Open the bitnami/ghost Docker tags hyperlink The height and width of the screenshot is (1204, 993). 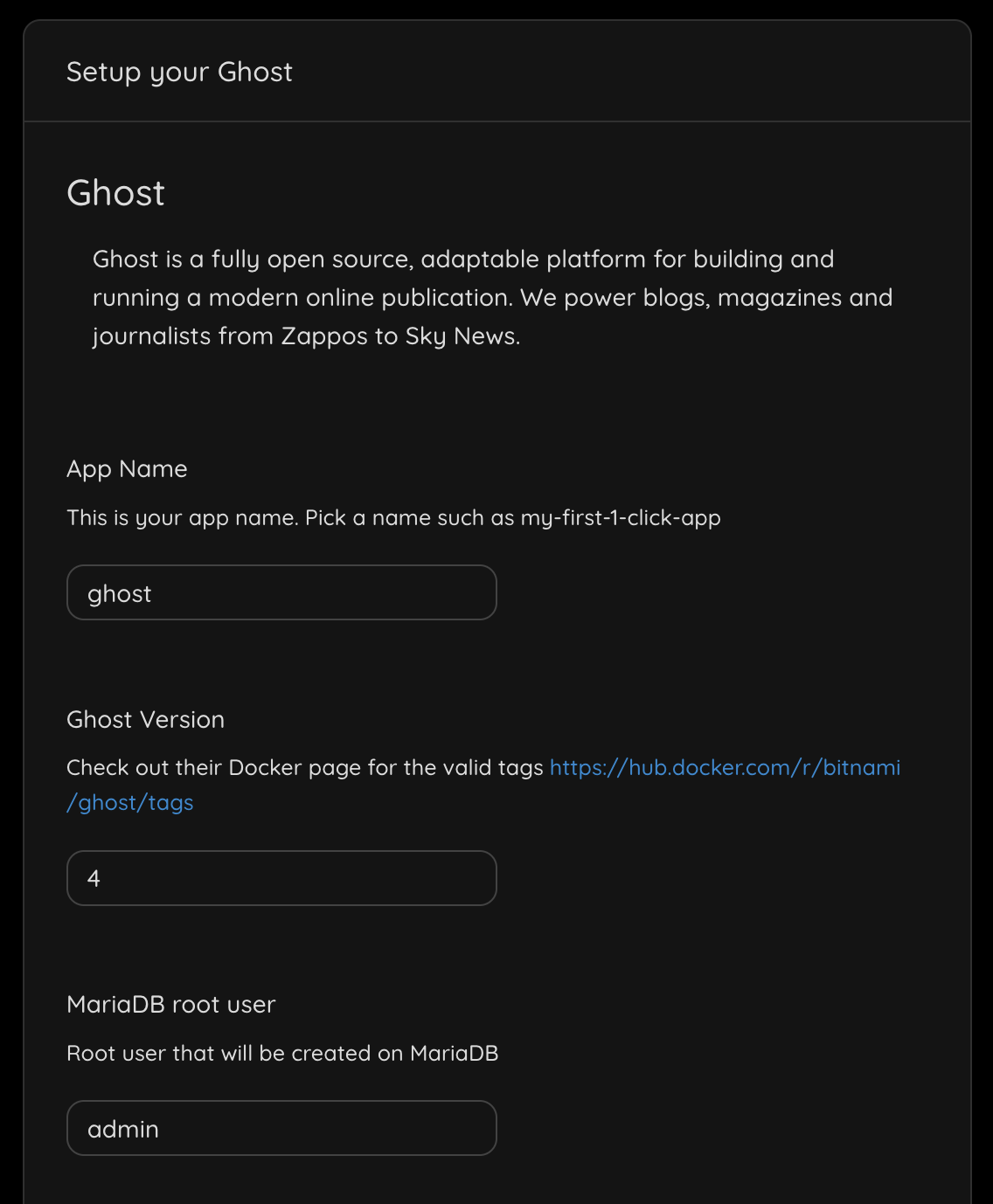tap(726, 767)
